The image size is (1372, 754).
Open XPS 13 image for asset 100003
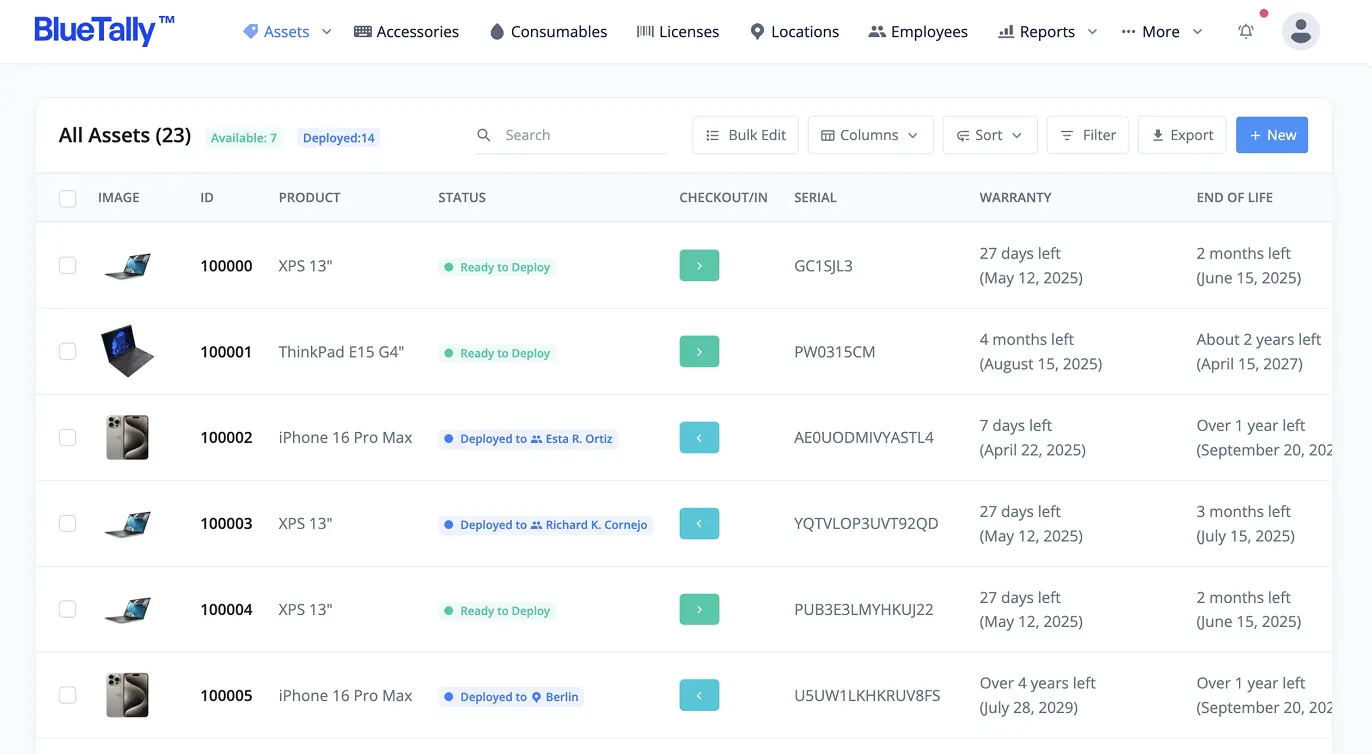pyautogui.click(x=128, y=524)
